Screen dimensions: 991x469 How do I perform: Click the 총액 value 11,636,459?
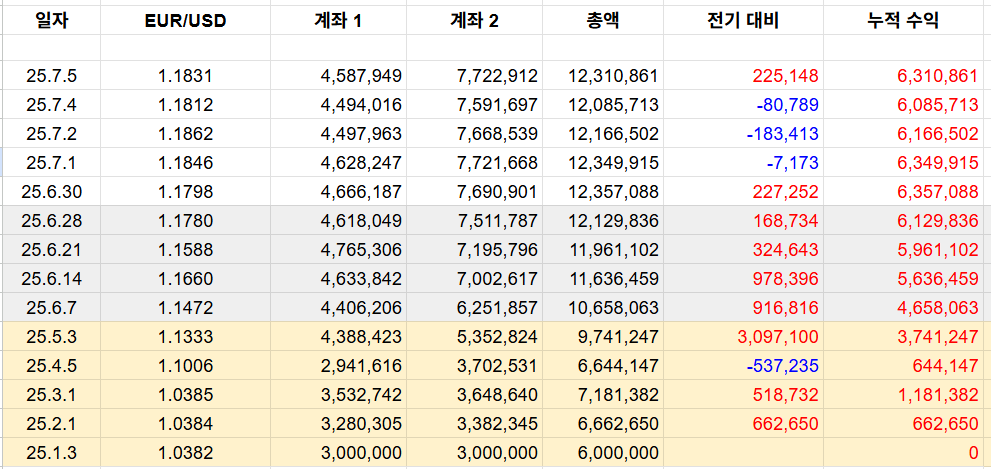(602, 279)
